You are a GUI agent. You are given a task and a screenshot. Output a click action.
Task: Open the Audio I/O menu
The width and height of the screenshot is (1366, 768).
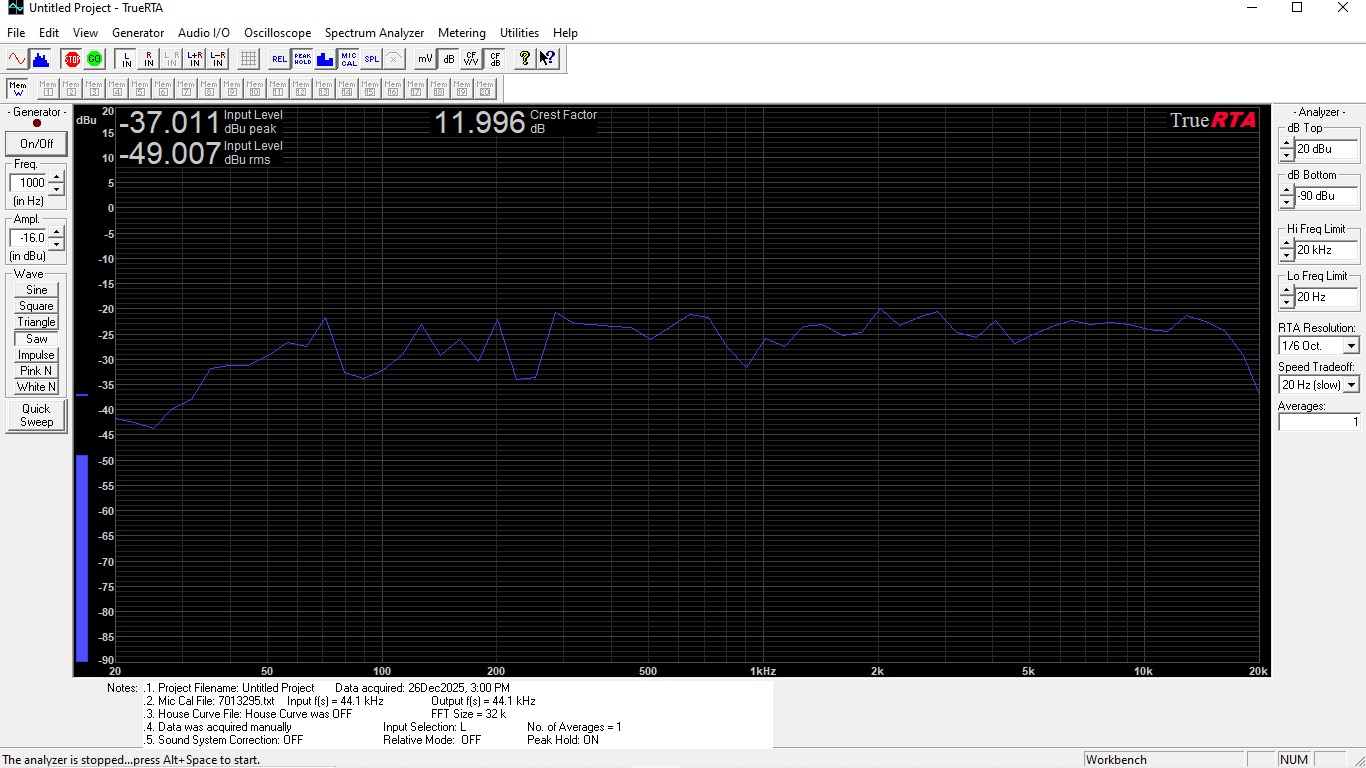pyautogui.click(x=204, y=33)
